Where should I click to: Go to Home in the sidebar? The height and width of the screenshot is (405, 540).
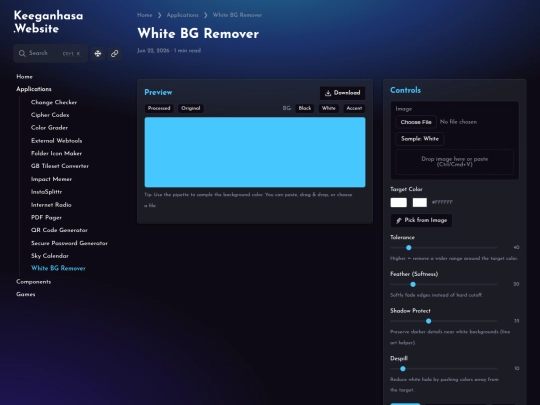coord(24,76)
